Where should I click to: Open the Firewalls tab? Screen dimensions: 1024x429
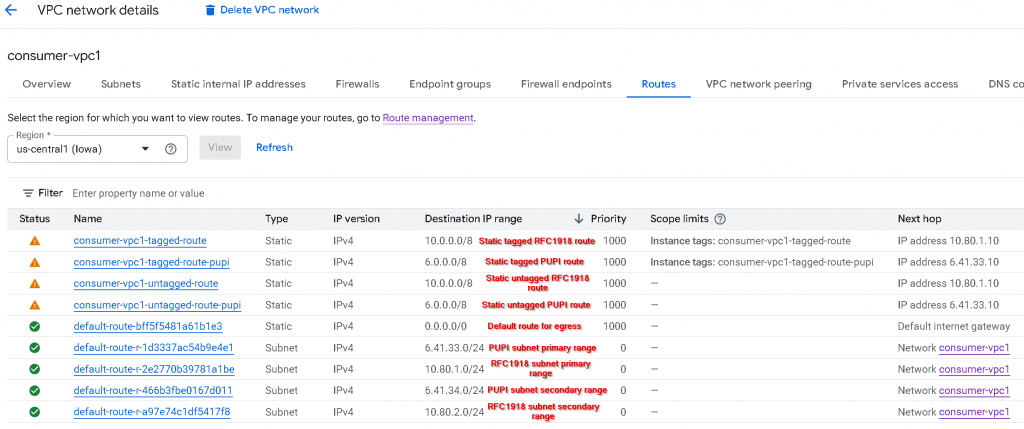tap(357, 84)
